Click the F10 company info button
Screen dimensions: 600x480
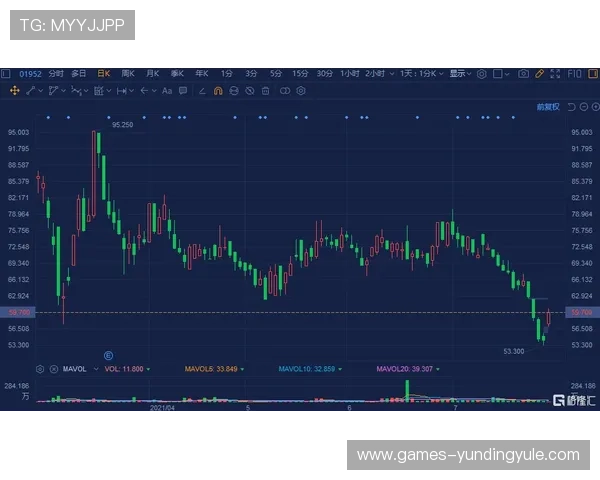(575, 73)
